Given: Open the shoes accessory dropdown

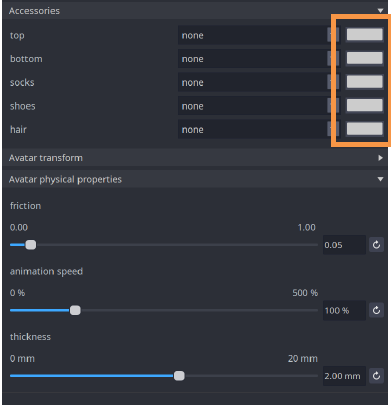Looking at the screenshot, I should pyautogui.click(x=258, y=106).
